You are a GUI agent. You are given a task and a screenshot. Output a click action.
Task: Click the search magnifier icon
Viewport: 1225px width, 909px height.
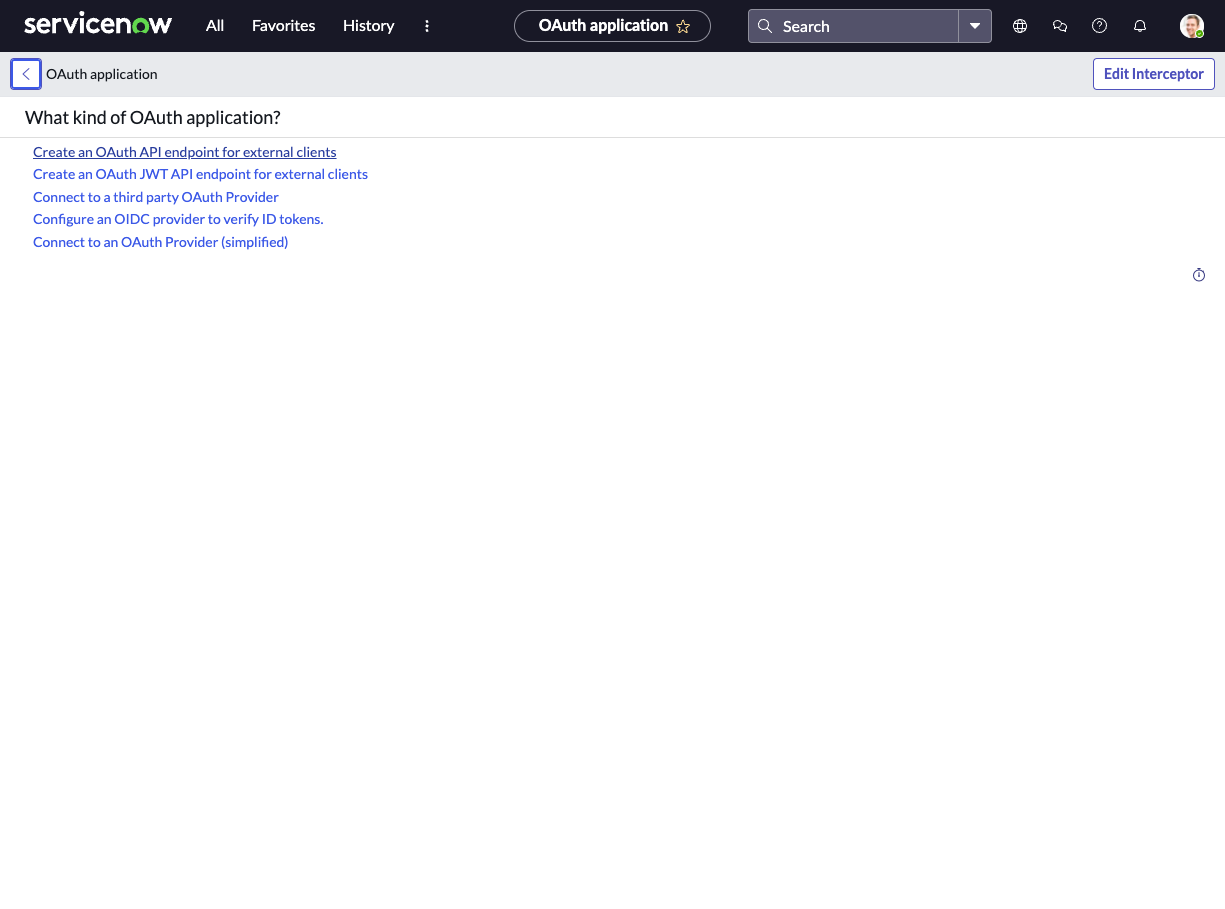(765, 26)
